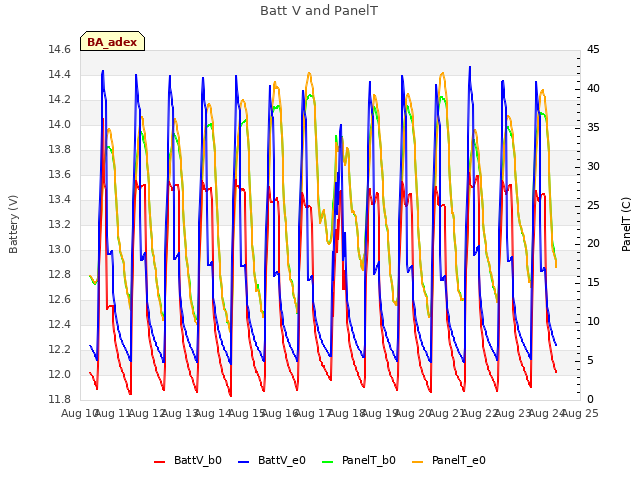Click the Battery (V) axis title

(x=13, y=224)
